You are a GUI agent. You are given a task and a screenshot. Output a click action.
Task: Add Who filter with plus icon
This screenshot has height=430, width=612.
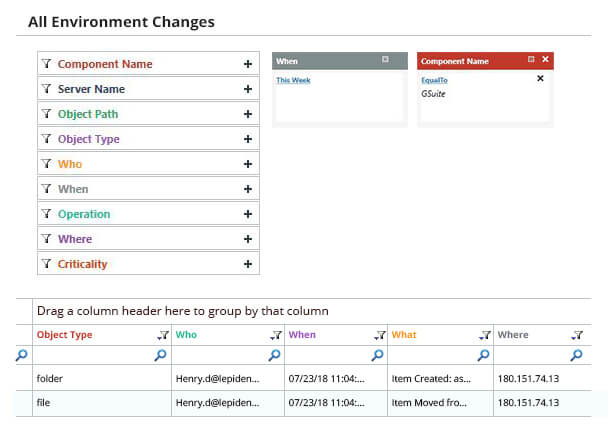click(247, 164)
